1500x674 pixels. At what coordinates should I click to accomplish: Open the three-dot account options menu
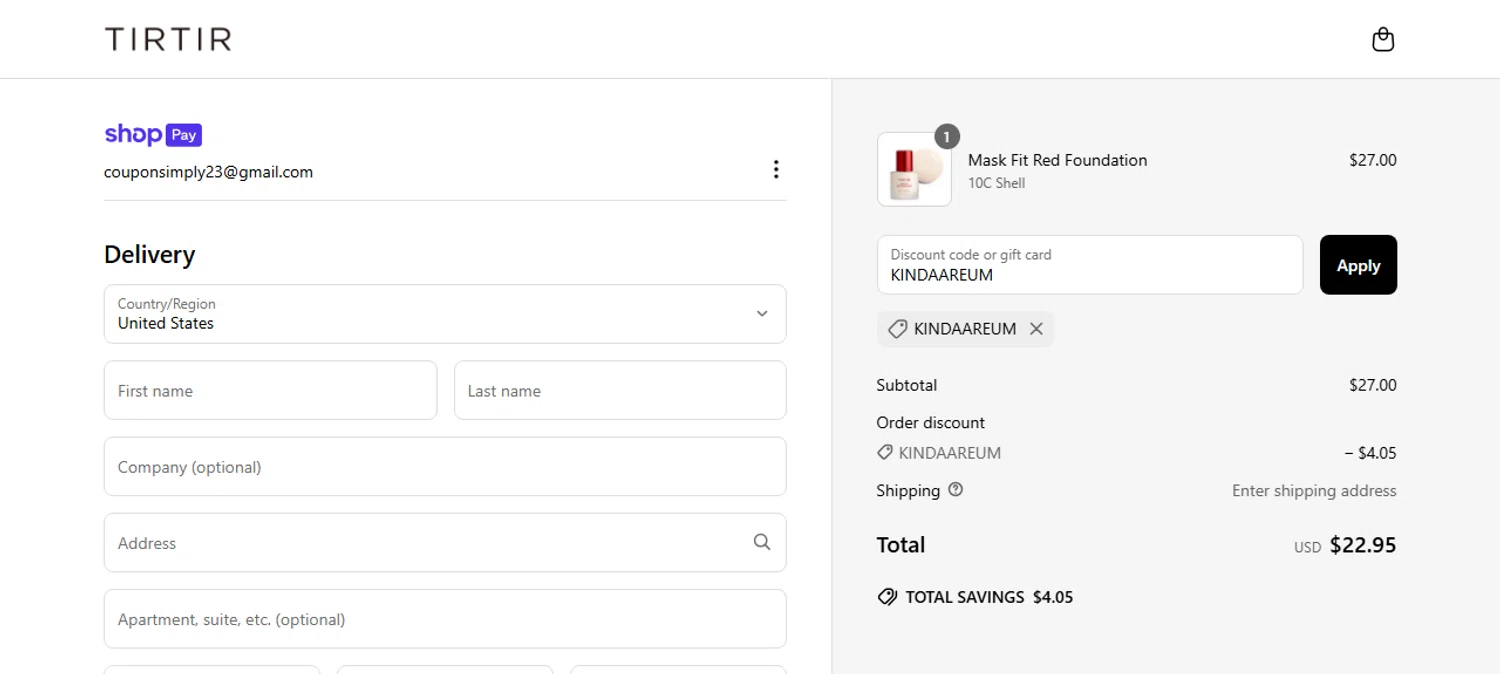point(776,169)
